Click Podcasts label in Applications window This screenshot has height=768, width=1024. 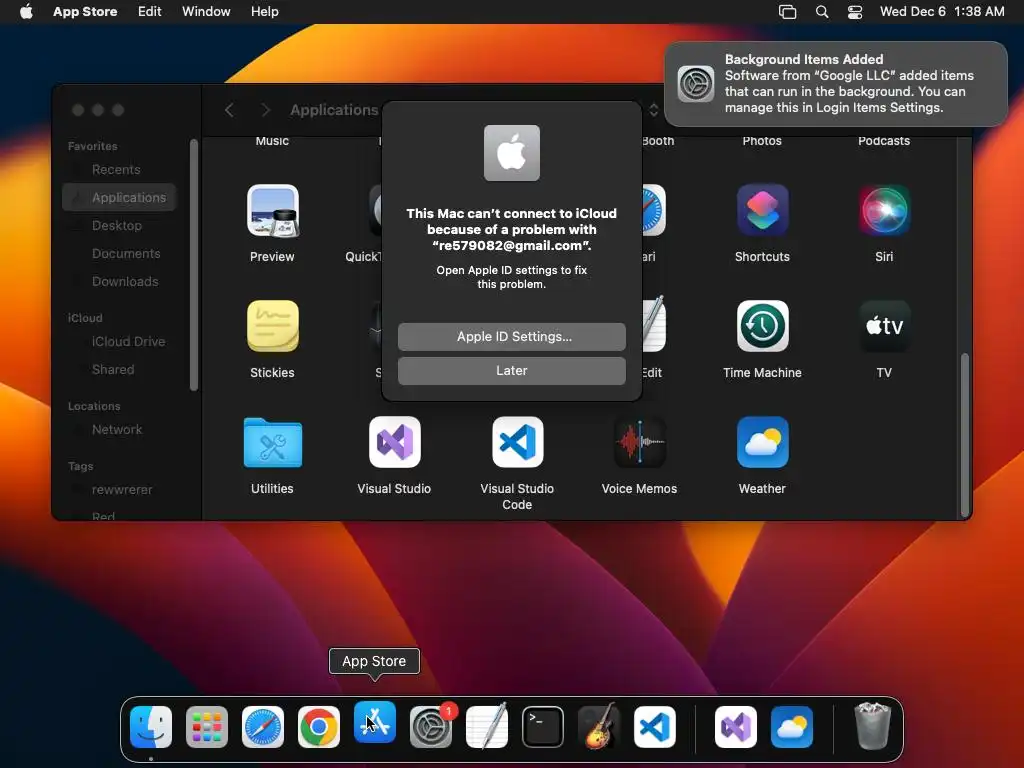[884, 141]
